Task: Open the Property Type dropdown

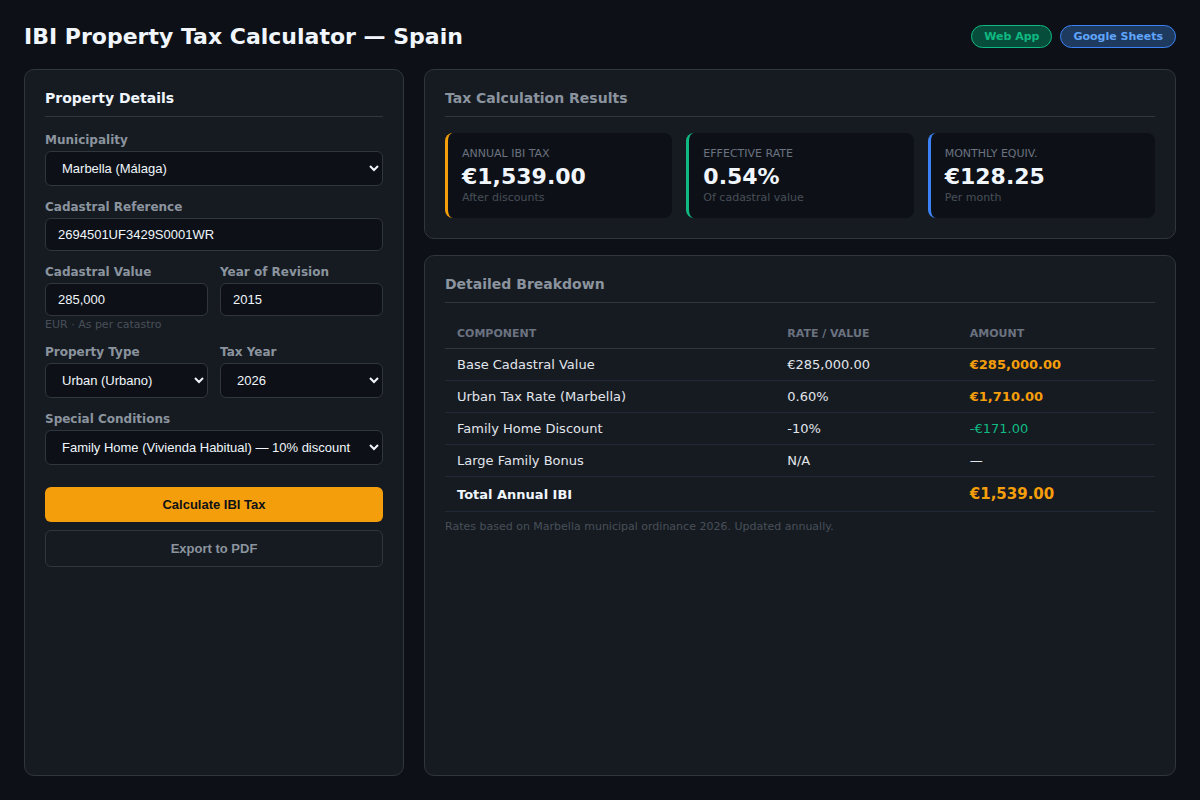Action: point(126,380)
